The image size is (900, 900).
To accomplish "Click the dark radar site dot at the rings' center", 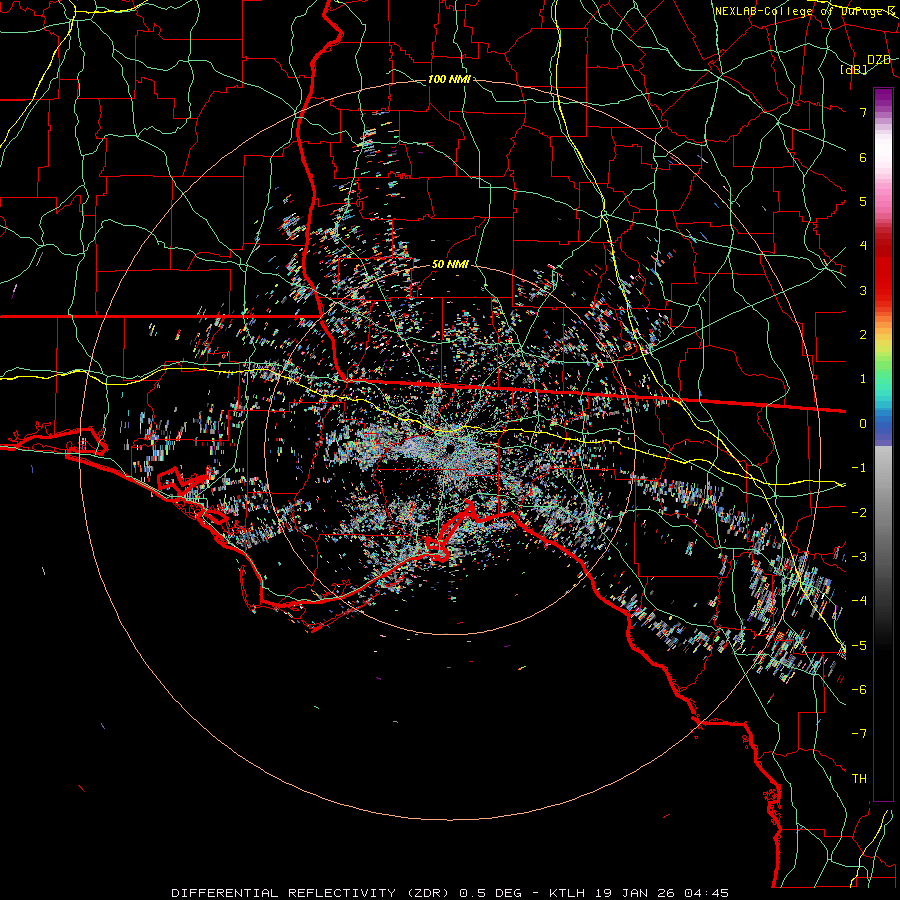I will point(449,448).
